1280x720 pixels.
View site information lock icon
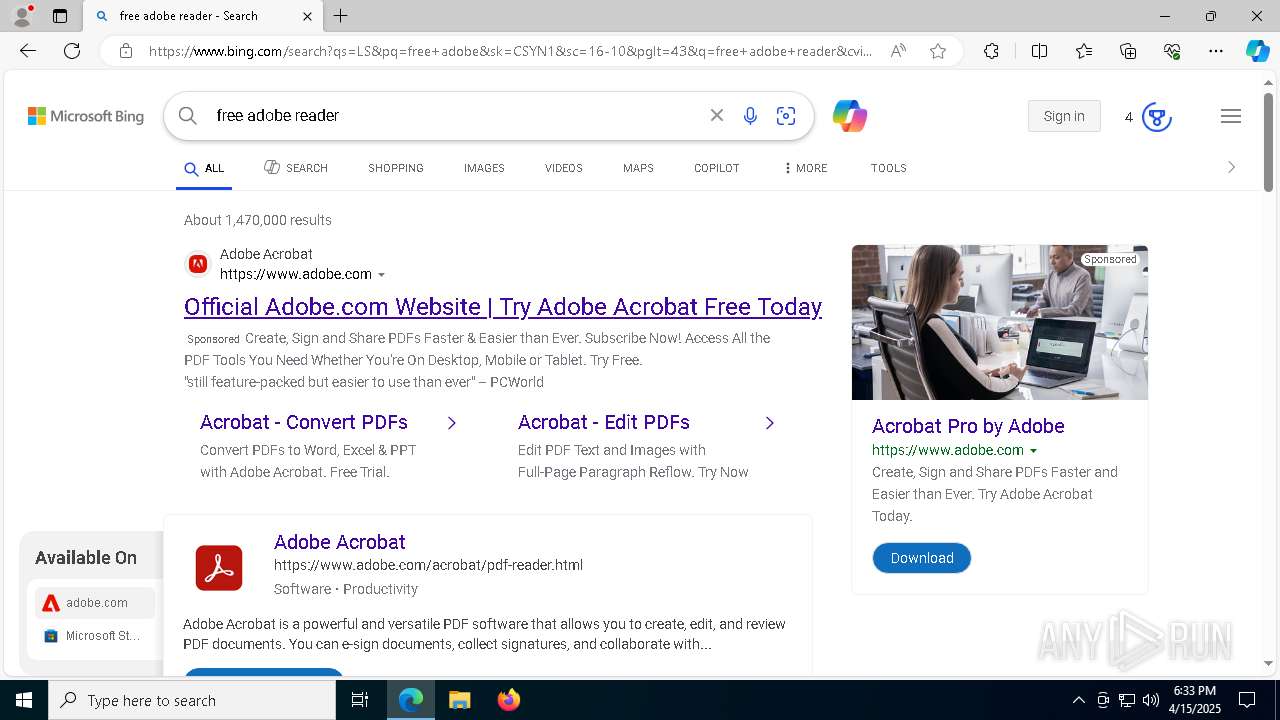coord(126,51)
